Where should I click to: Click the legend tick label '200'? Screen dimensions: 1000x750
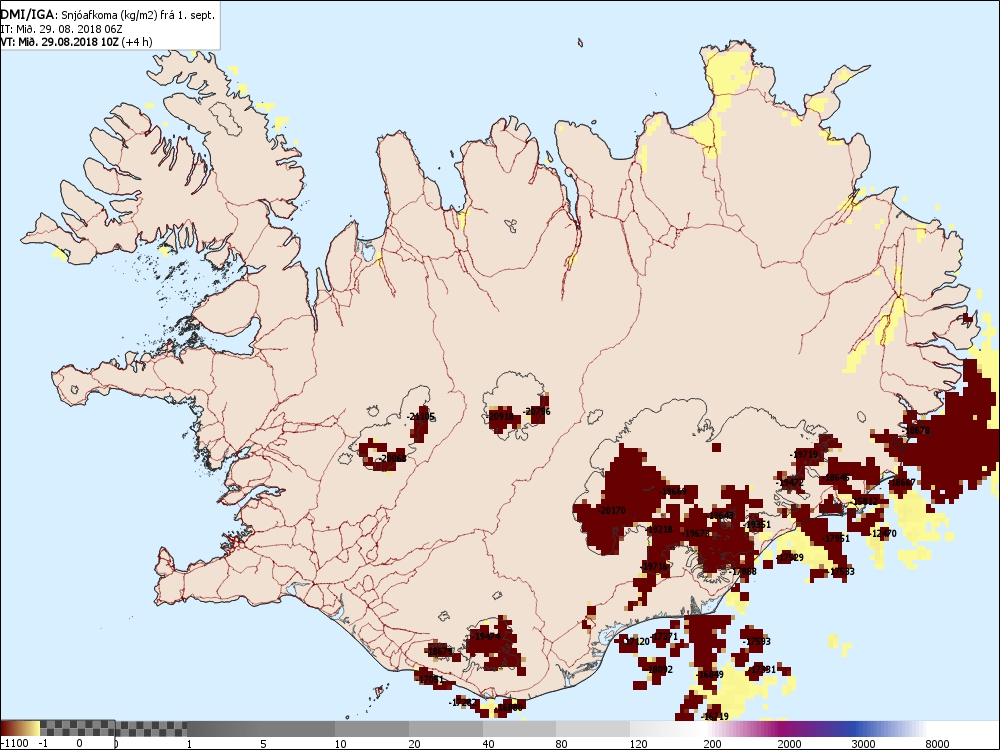[712, 743]
